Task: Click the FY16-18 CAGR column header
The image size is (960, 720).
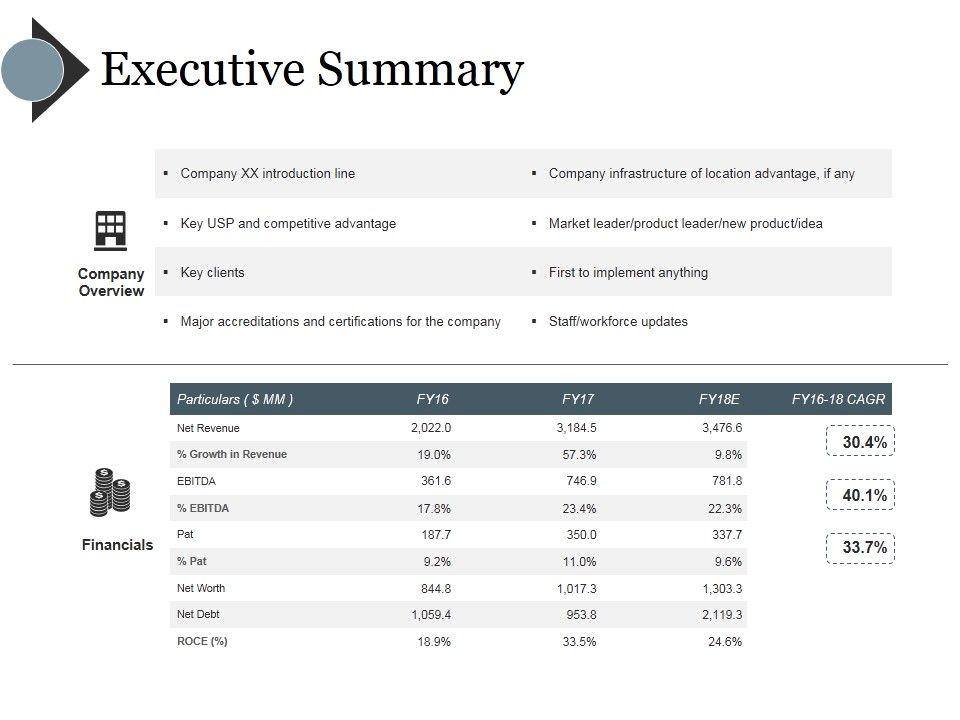Action: 838,399
